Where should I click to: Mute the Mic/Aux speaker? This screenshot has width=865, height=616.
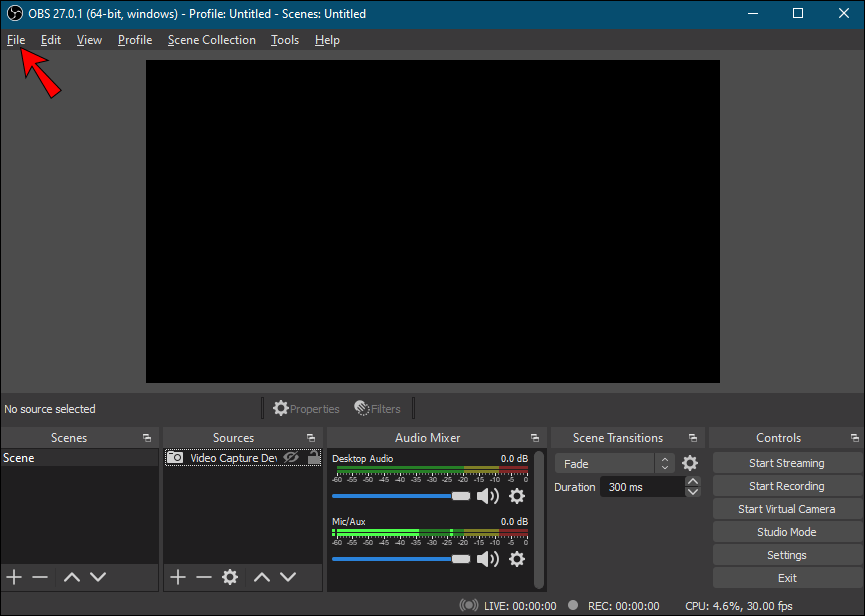coord(488,559)
